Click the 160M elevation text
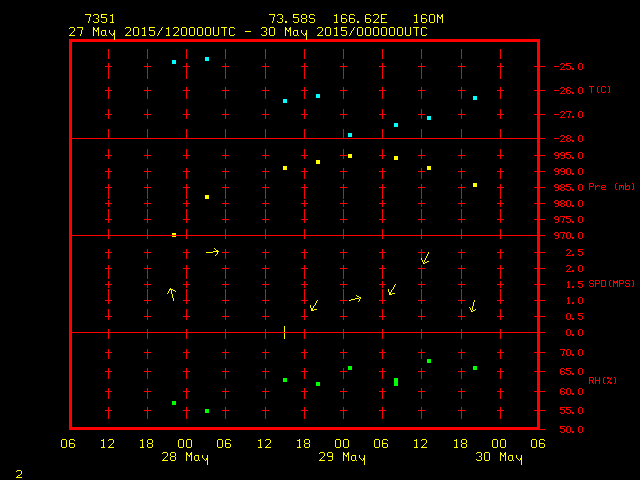Viewport: 640px width, 480px height. tap(428, 19)
